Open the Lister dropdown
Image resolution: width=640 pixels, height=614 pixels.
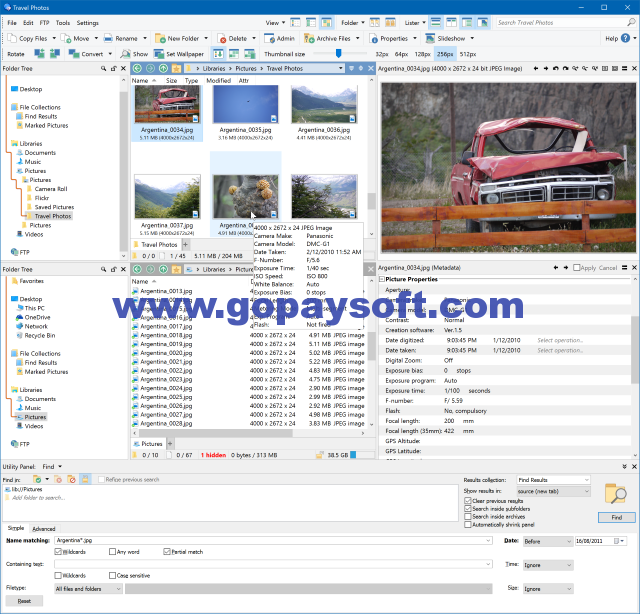415,23
